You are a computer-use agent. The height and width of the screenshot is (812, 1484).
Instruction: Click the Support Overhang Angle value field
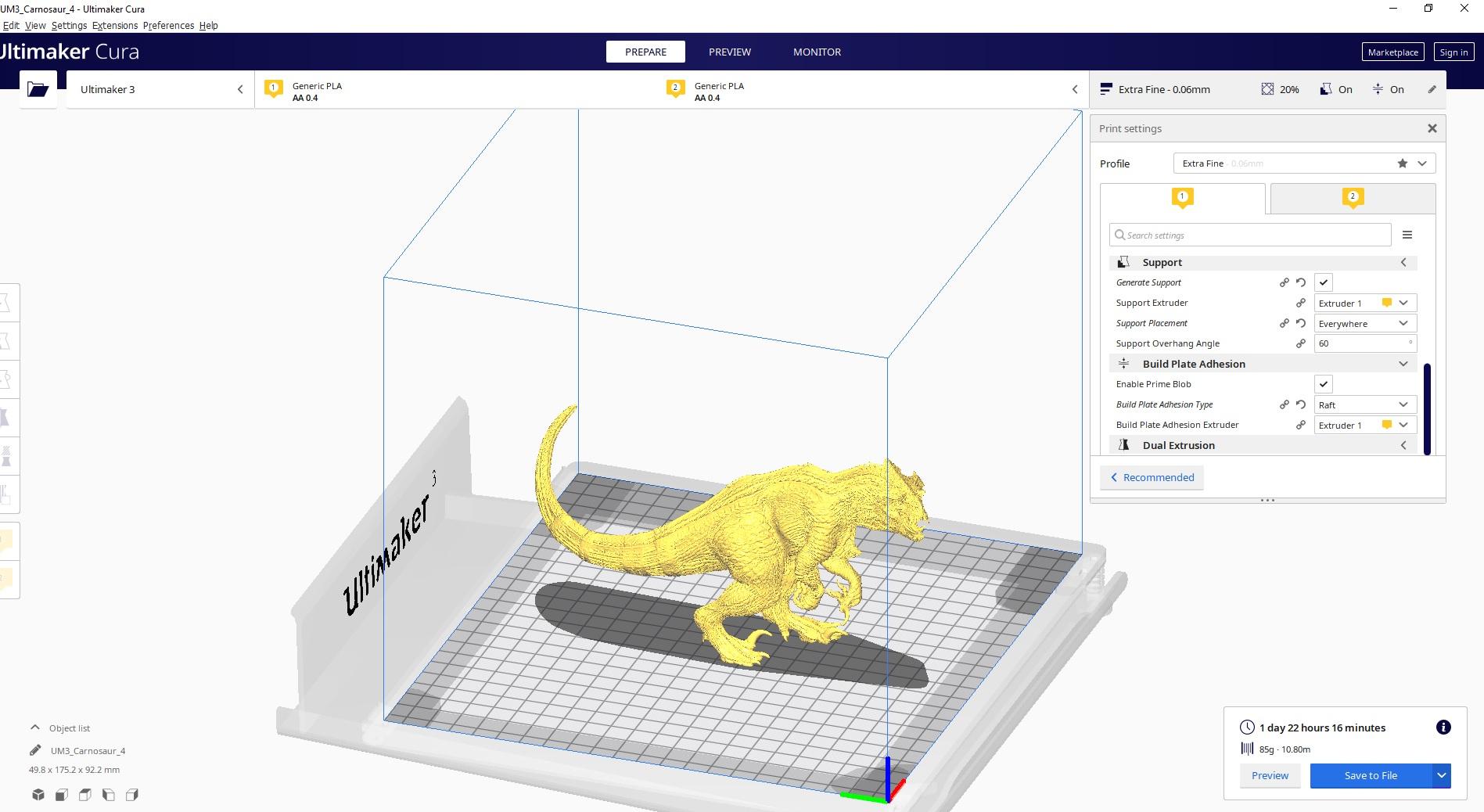pyautogui.click(x=1365, y=343)
